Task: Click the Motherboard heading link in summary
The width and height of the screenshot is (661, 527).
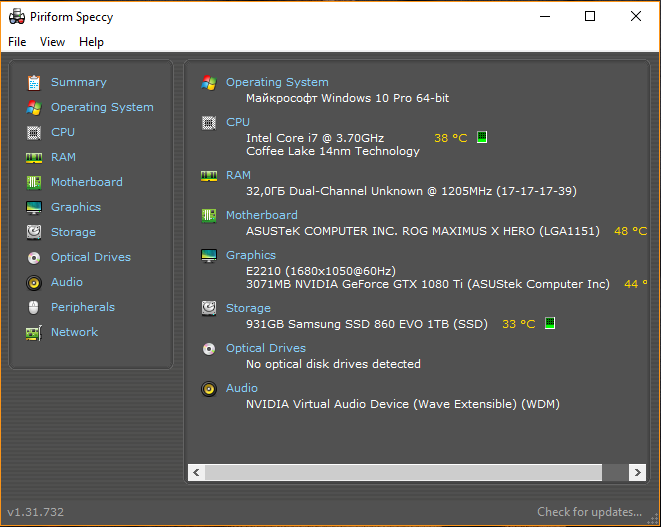Action: 262,215
